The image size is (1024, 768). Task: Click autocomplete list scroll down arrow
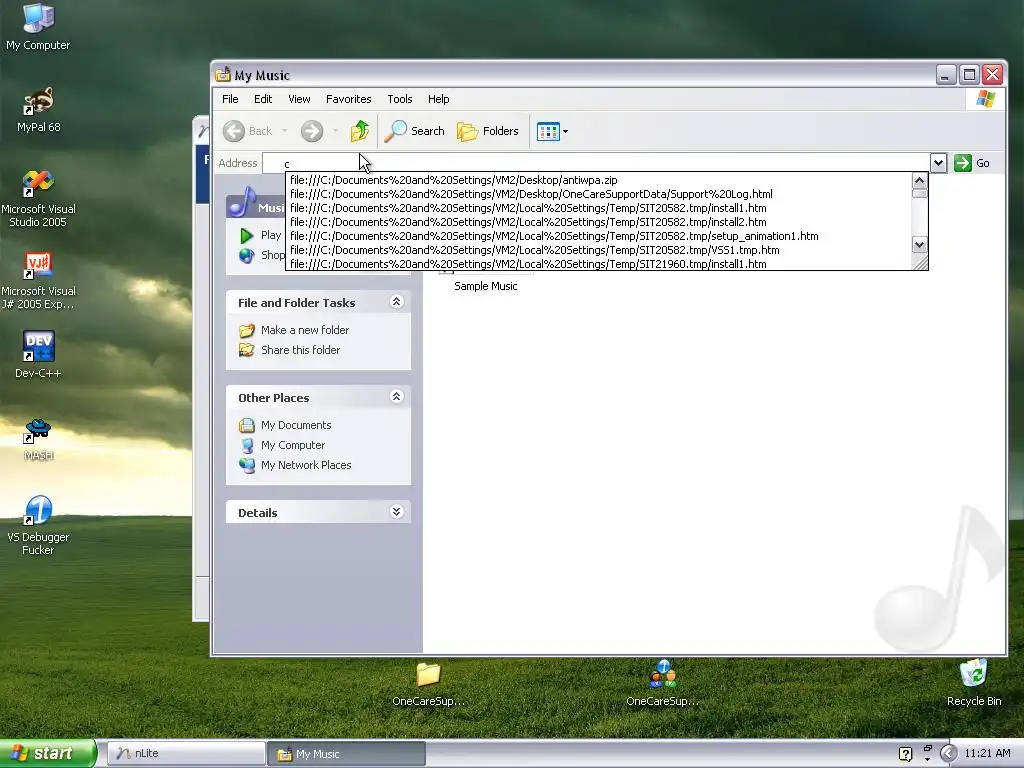pos(920,245)
